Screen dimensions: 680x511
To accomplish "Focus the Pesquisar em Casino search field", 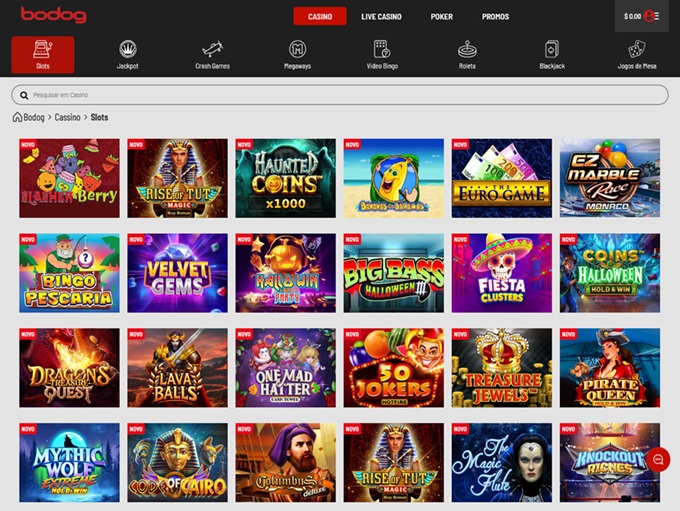I will (339, 95).
